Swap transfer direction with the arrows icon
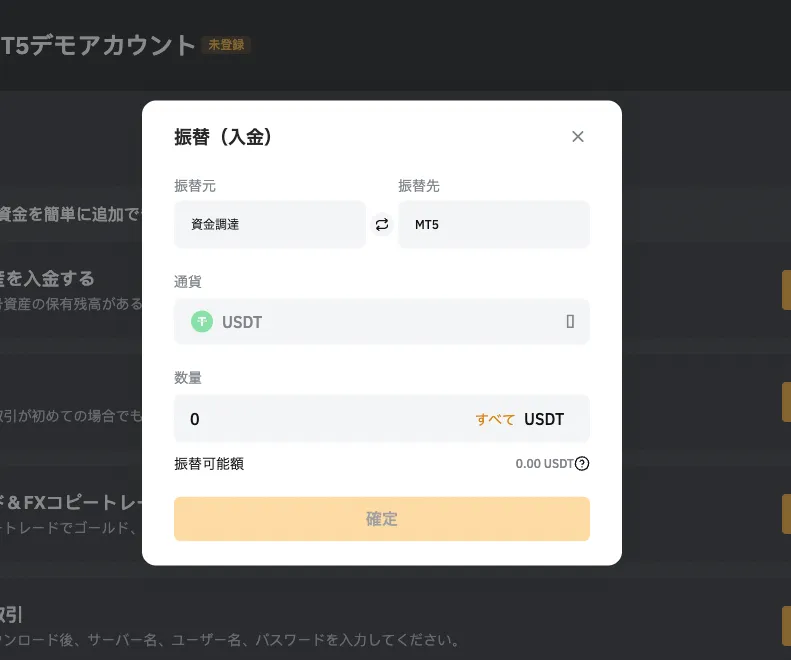Image resolution: width=791 pixels, height=660 pixels. 382,225
